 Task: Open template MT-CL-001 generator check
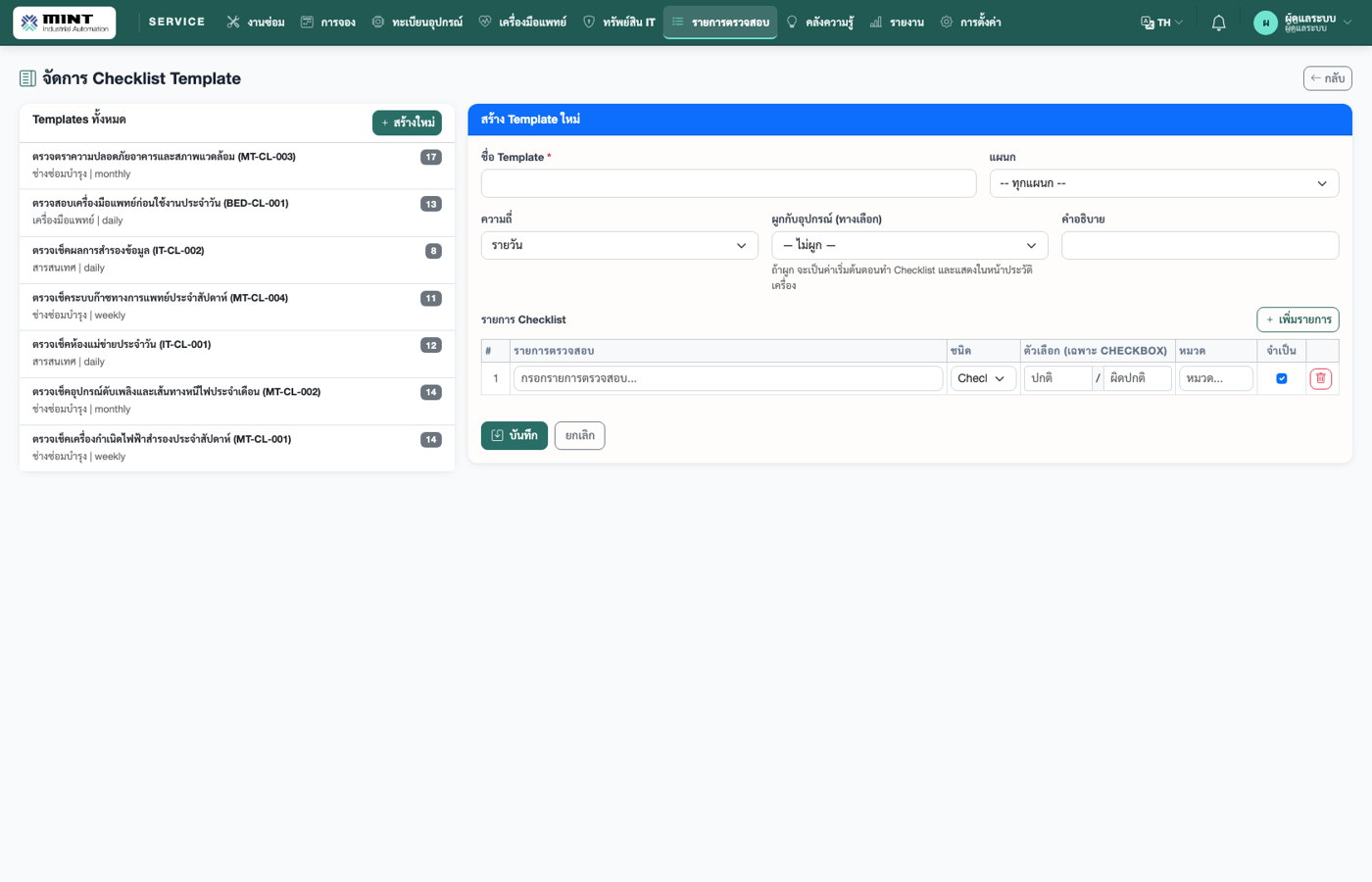point(237,448)
